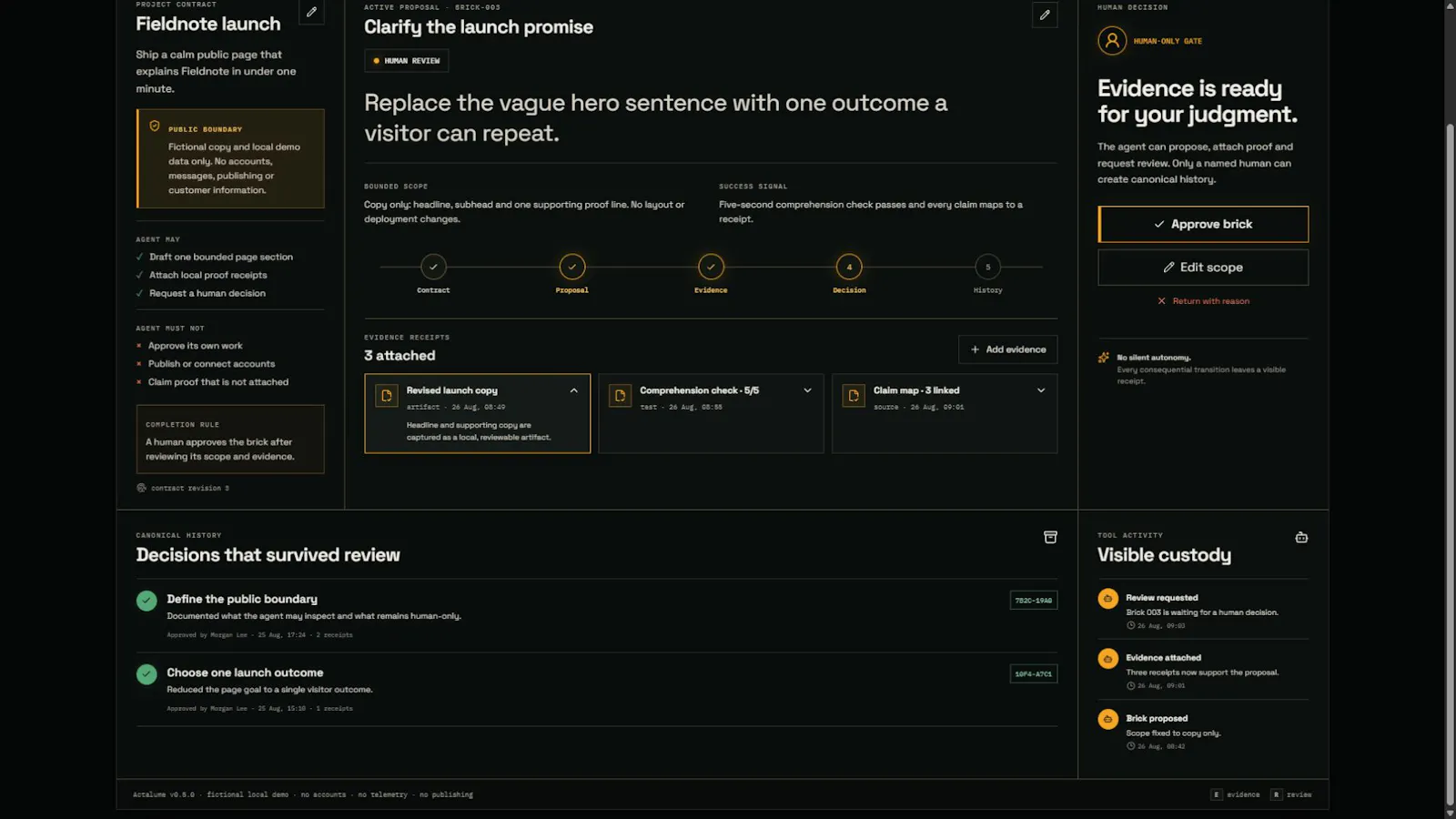Click the 3 attached evidence heading
This screenshot has width=1456, height=819.
point(399,356)
